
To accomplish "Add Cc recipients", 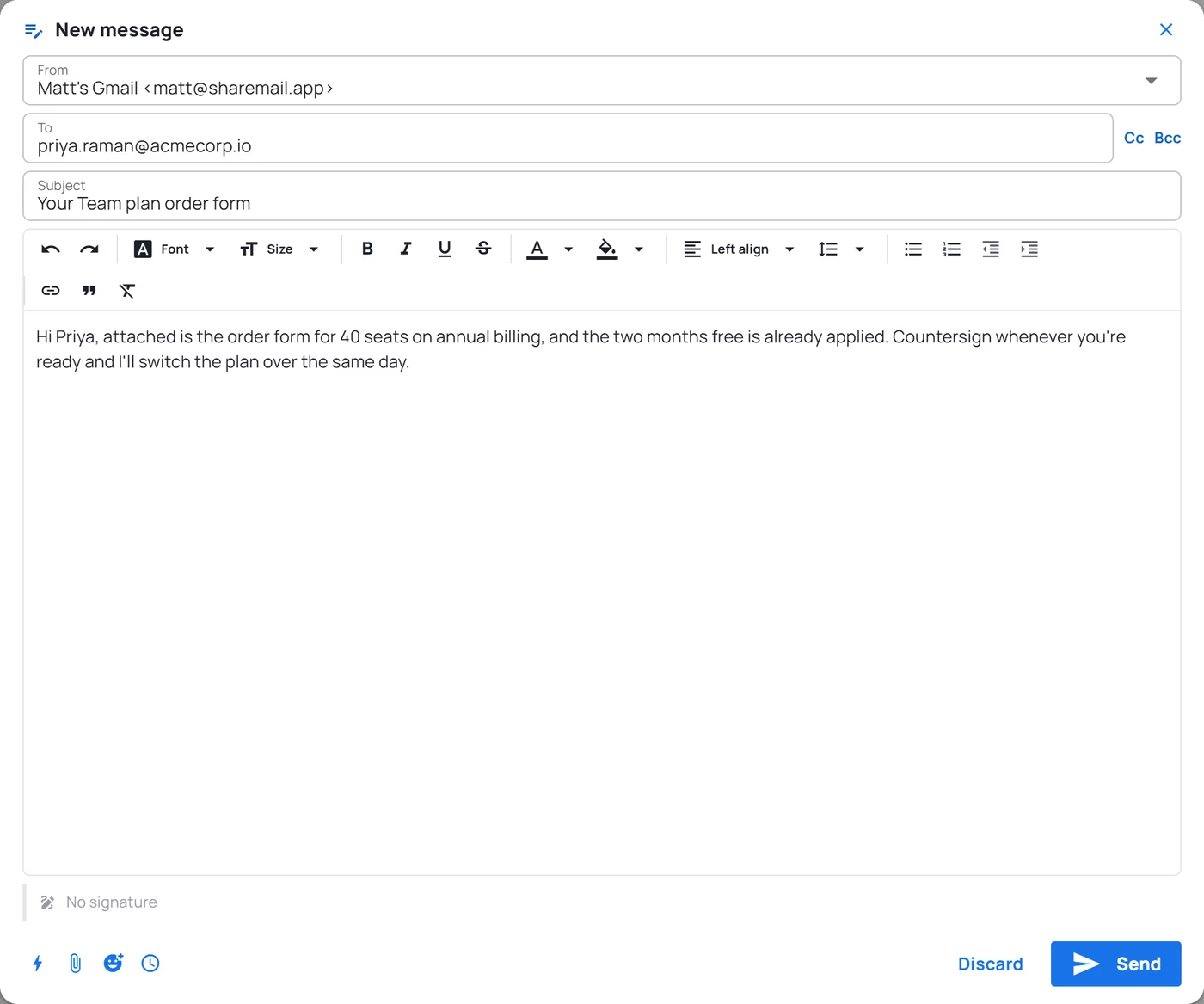I will click(1133, 138).
